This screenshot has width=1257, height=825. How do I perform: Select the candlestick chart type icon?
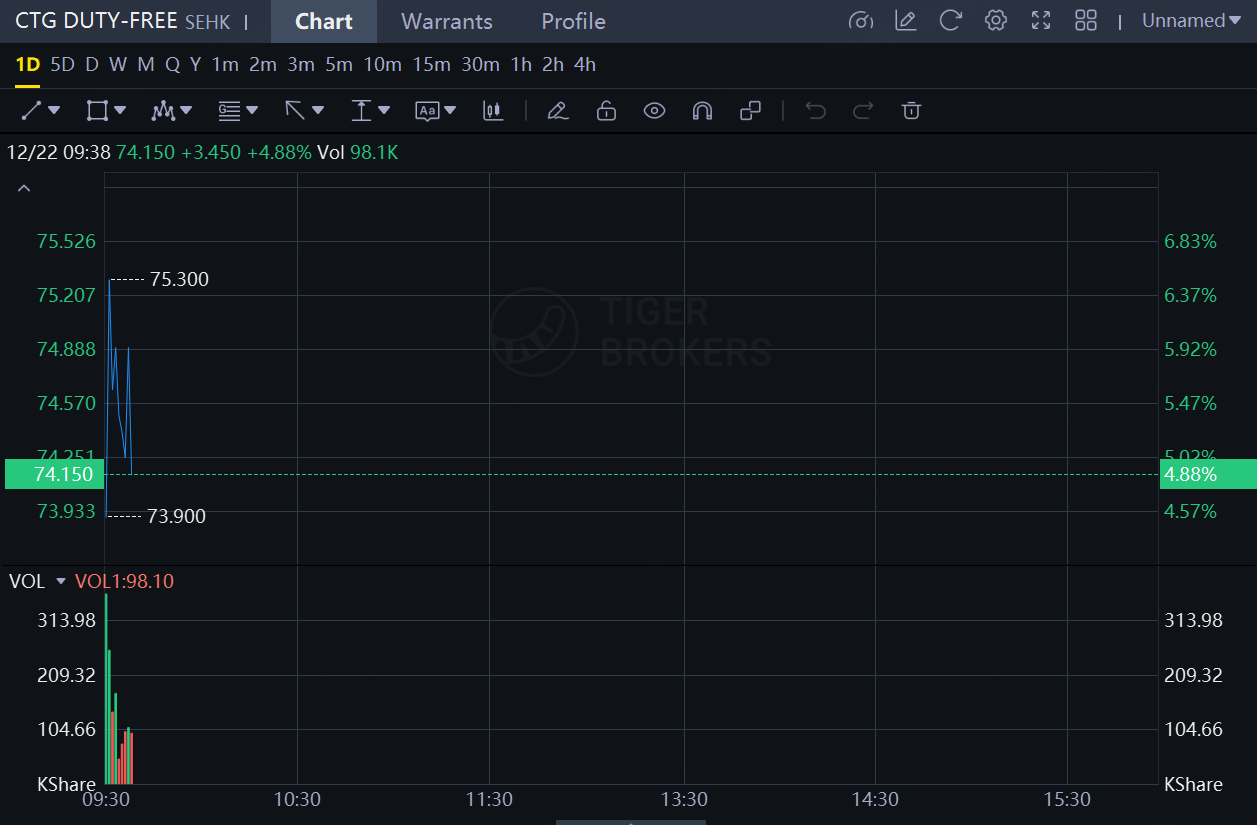tap(492, 111)
